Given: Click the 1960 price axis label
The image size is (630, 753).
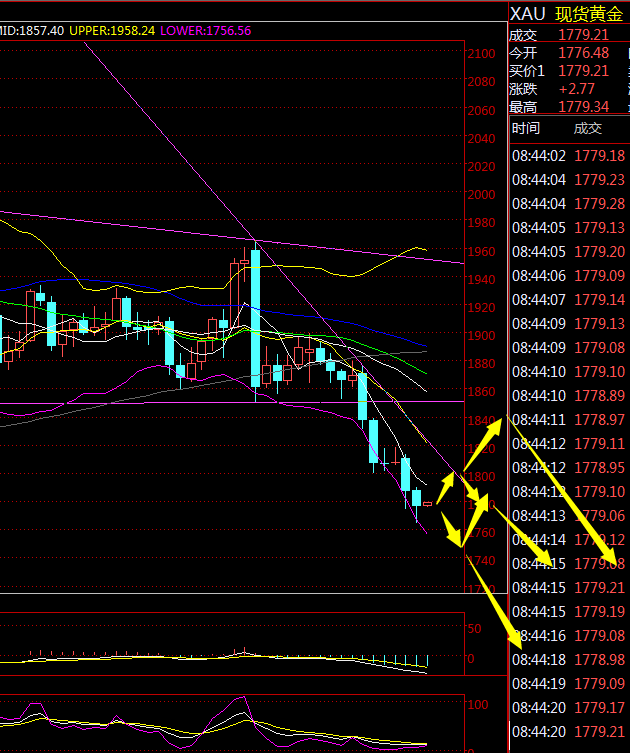Looking at the screenshot, I should pos(481,251).
